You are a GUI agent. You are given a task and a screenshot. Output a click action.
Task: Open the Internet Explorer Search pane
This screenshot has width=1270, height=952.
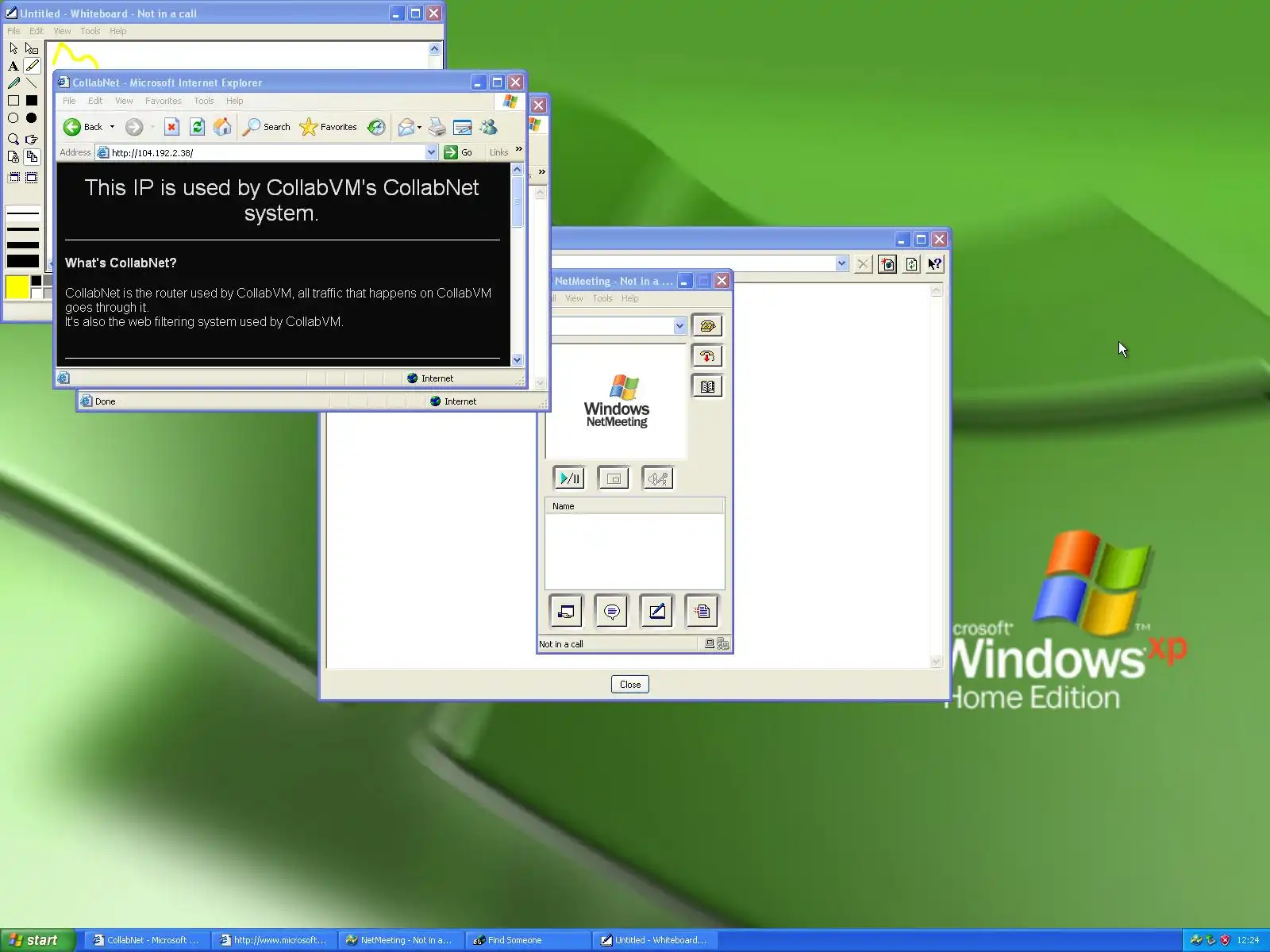coord(267,127)
